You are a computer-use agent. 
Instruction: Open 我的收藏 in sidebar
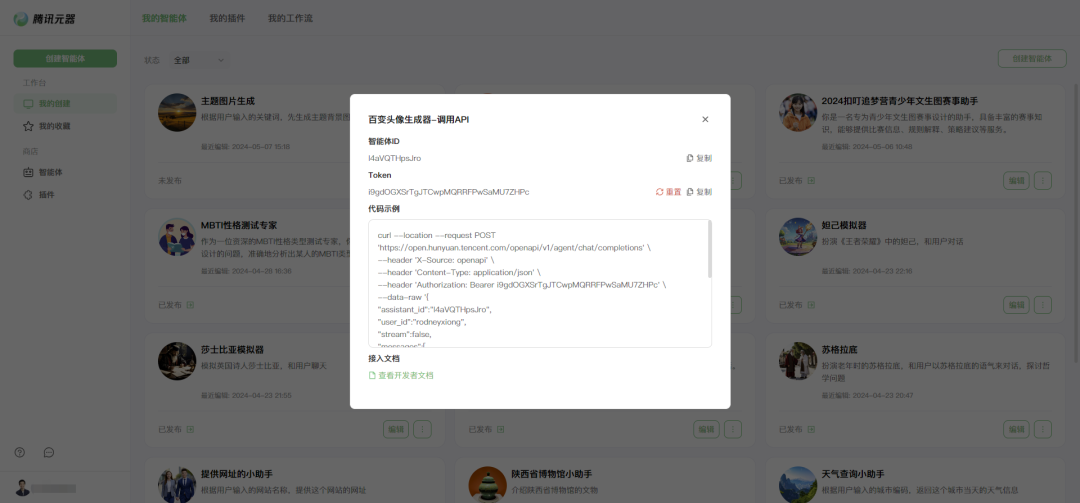pos(65,126)
